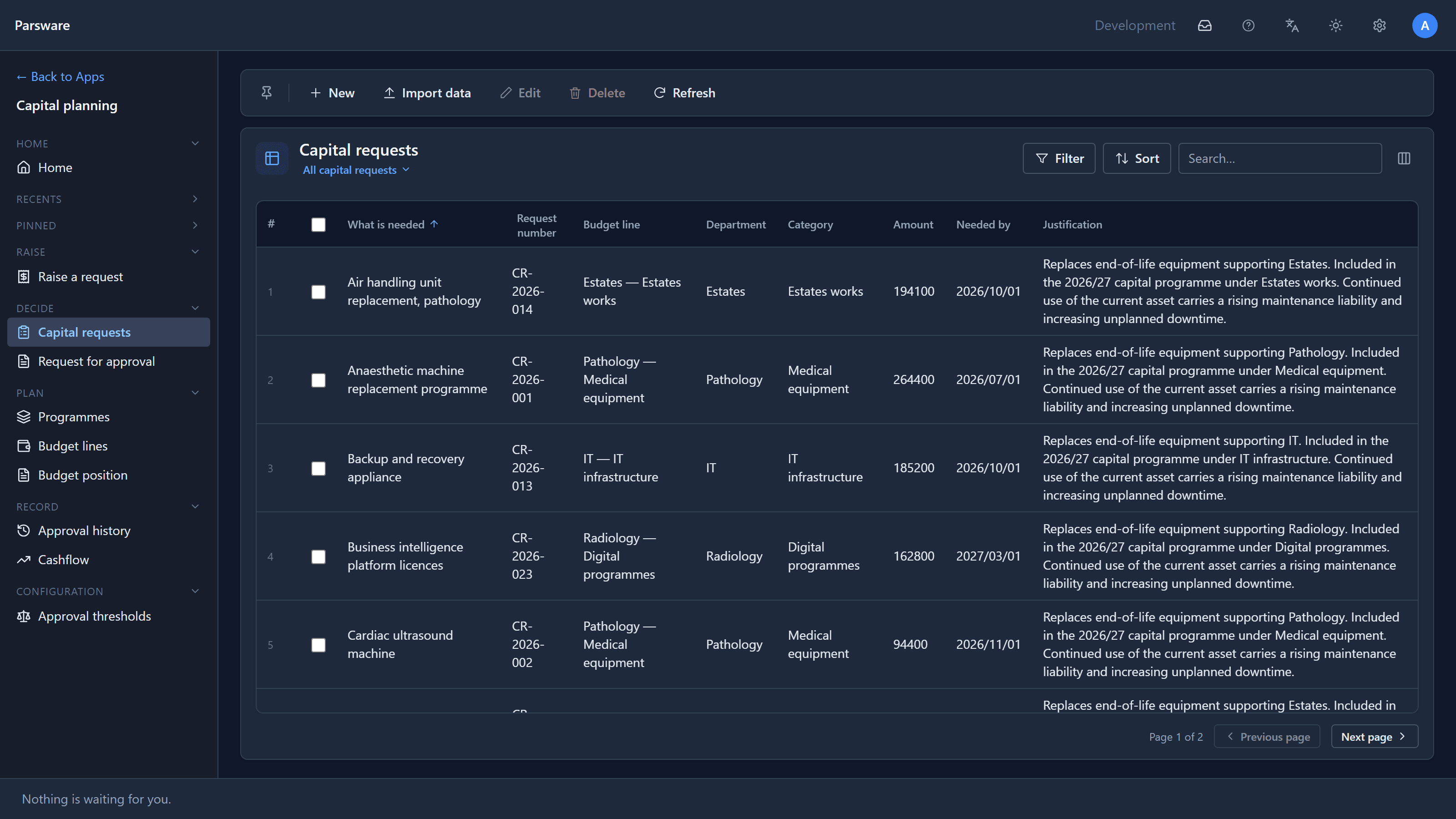
Task: Check the Business intelligence platform licences row
Action: (318, 557)
